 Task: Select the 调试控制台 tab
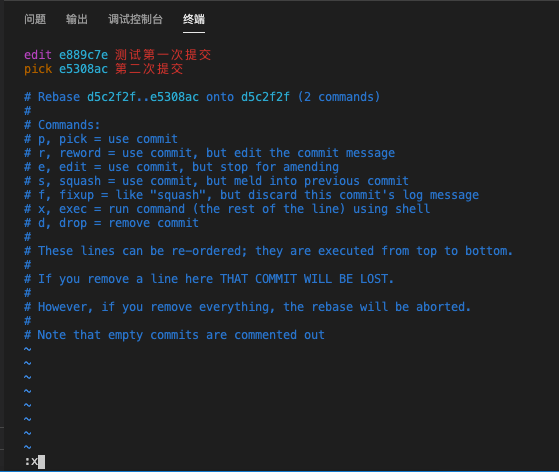(x=135, y=19)
